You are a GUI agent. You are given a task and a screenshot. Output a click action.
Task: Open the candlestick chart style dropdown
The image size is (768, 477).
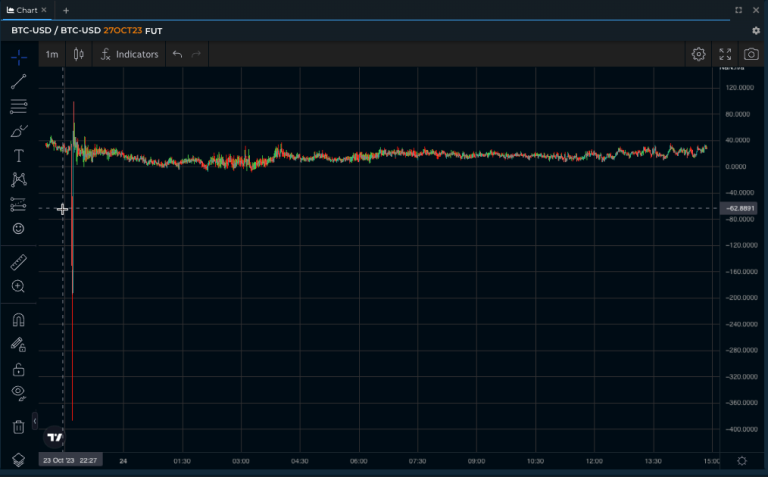pos(79,54)
